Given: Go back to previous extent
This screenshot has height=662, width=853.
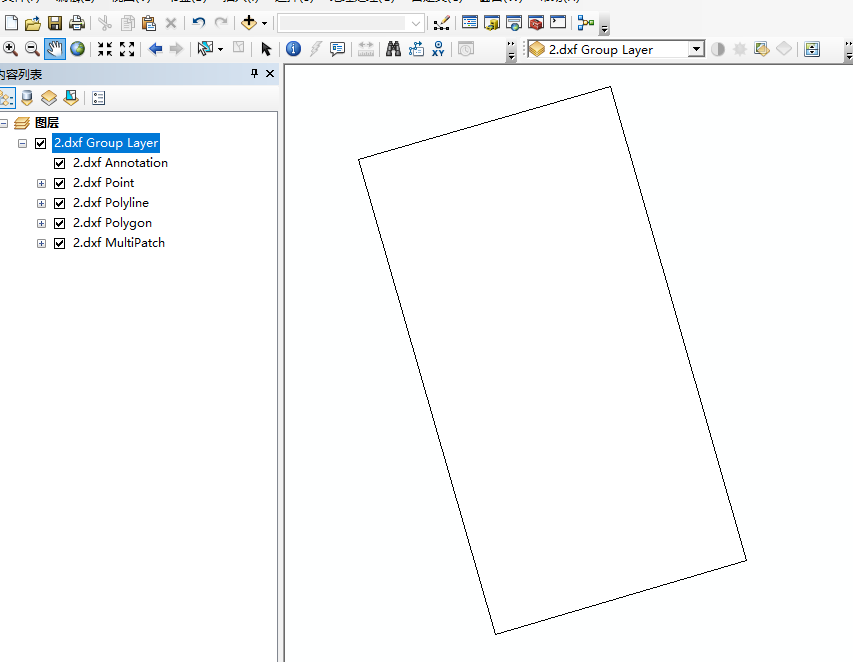Looking at the screenshot, I should (x=155, y=49).
